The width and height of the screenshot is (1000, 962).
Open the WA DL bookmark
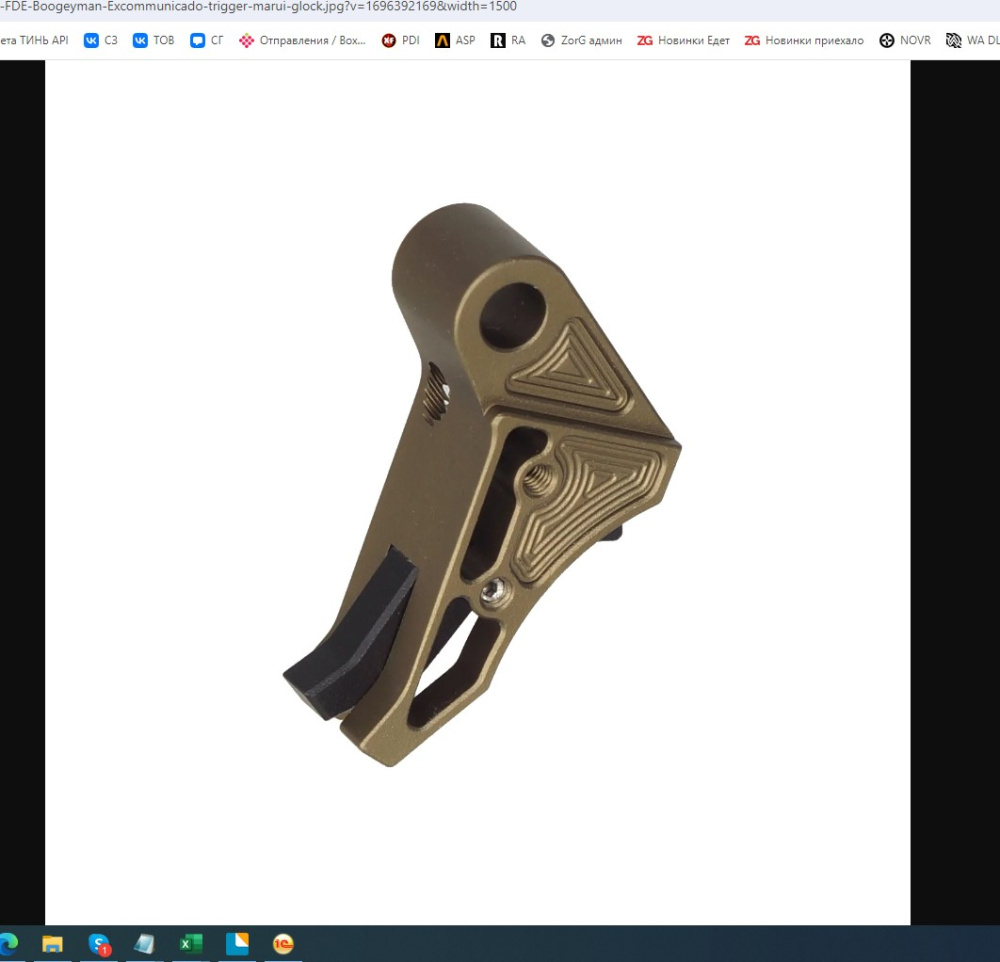pyautogui.click(x=973, y=40)
